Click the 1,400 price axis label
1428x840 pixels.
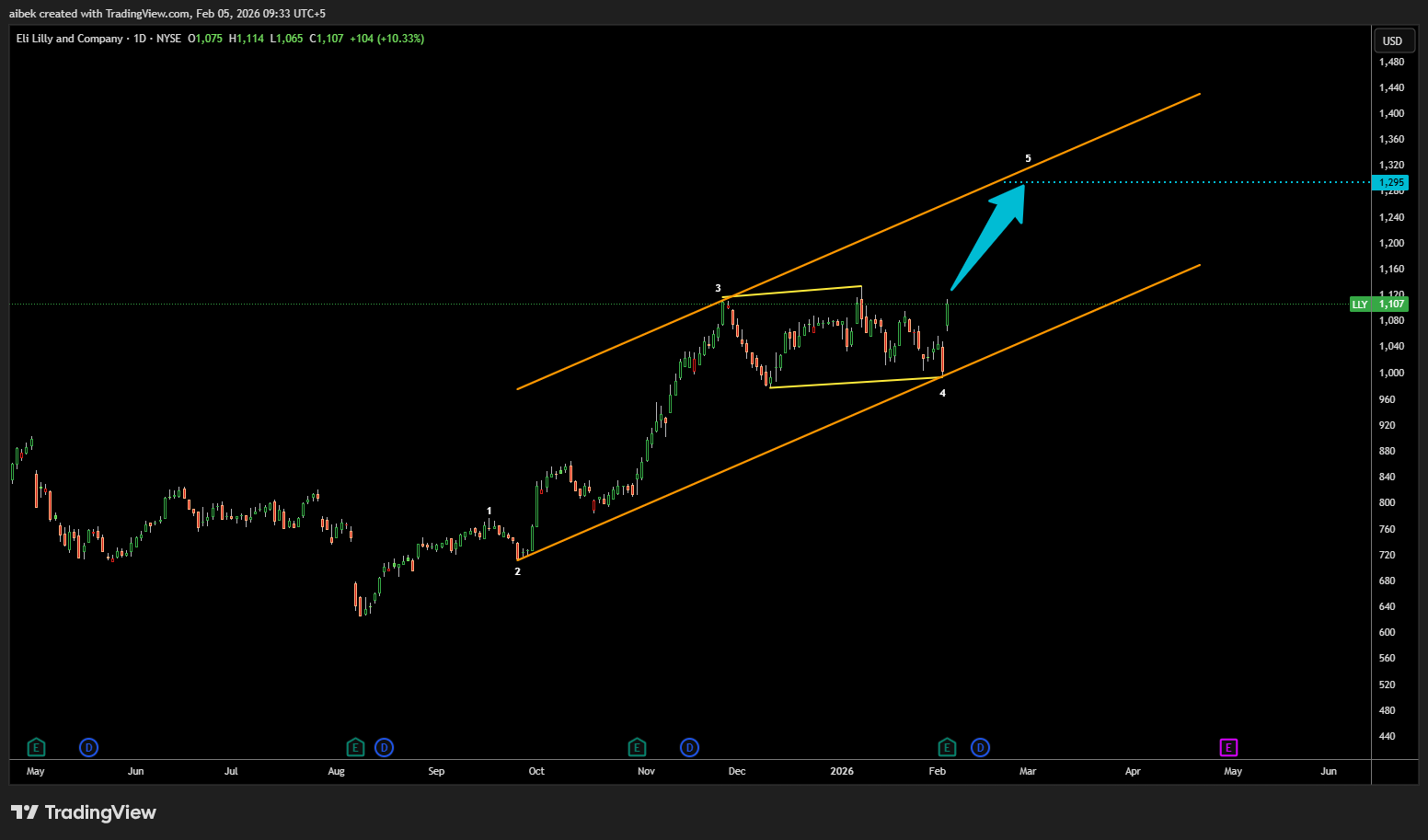tap(1391, 114)
